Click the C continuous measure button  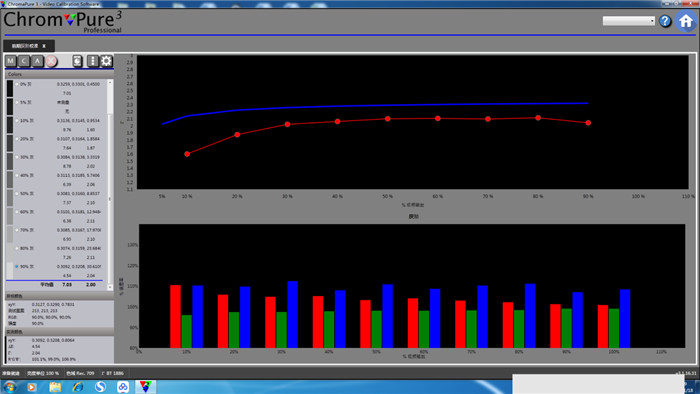[x=24, y=61]
